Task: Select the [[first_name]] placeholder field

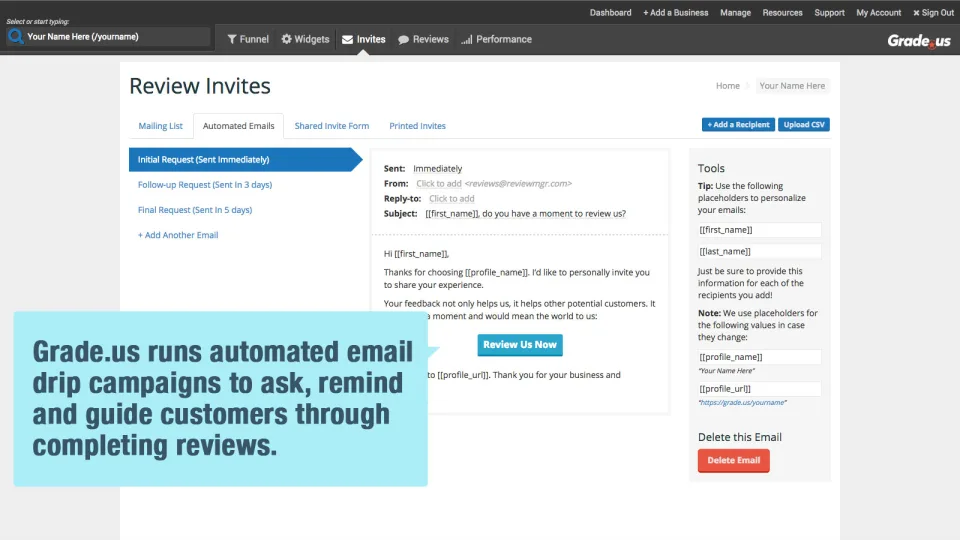Action: tap(759, 230)
